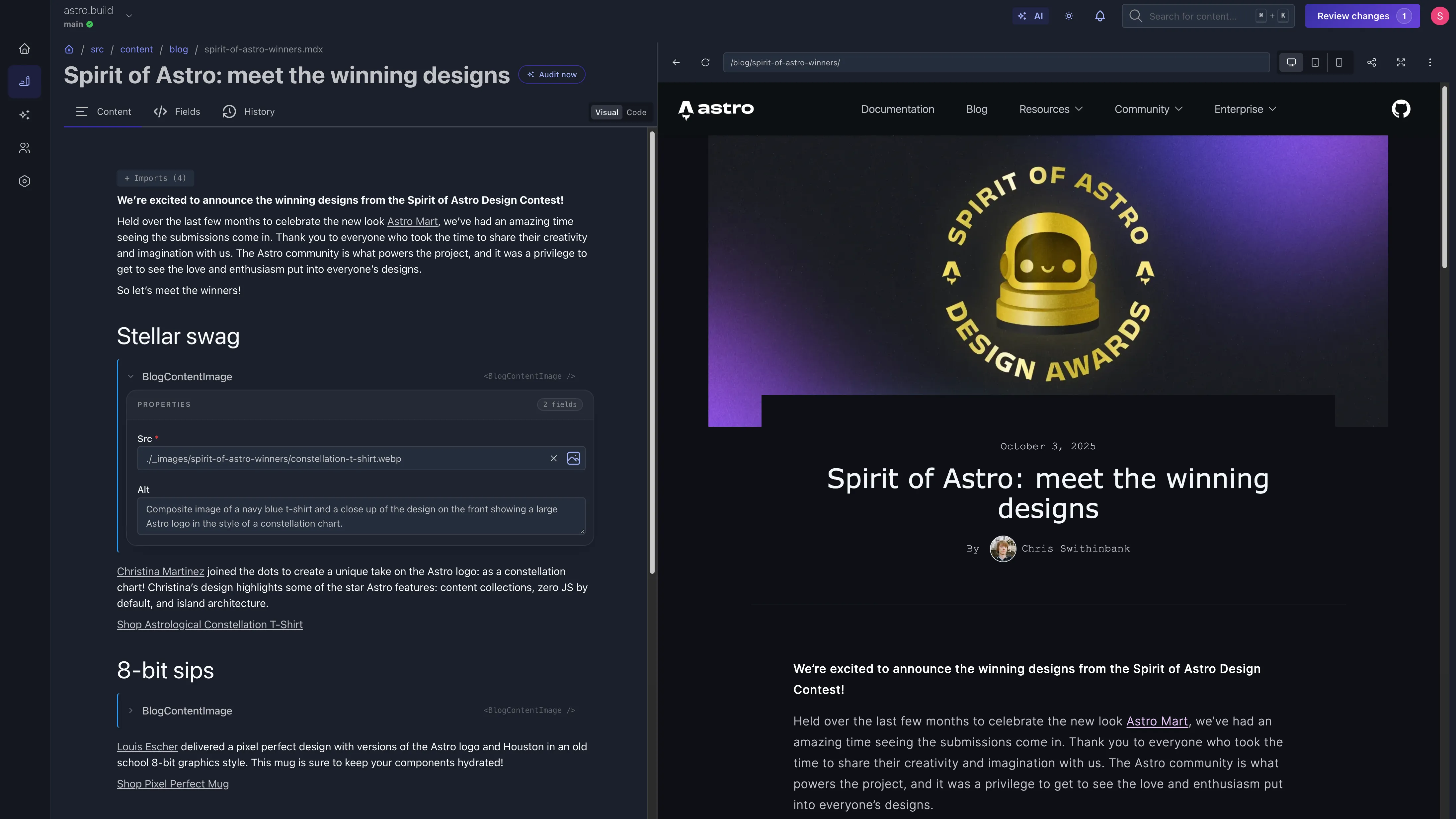The width and height of the screenshot is (1456, 819).
Task: Click the Astro Mart link in editor
Action: (x=412, y=221)
